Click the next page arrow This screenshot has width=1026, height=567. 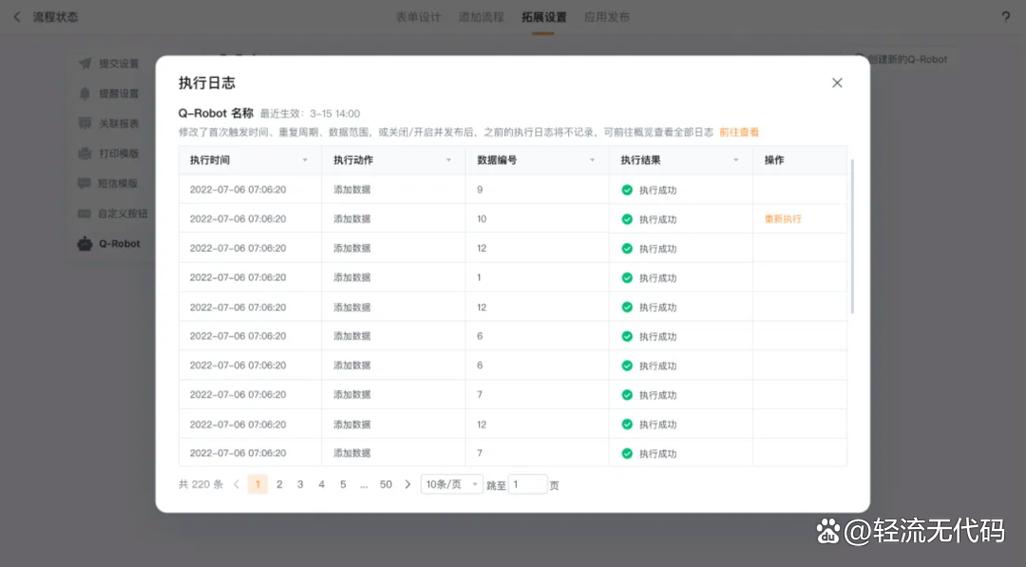click(x=408, y=484)
